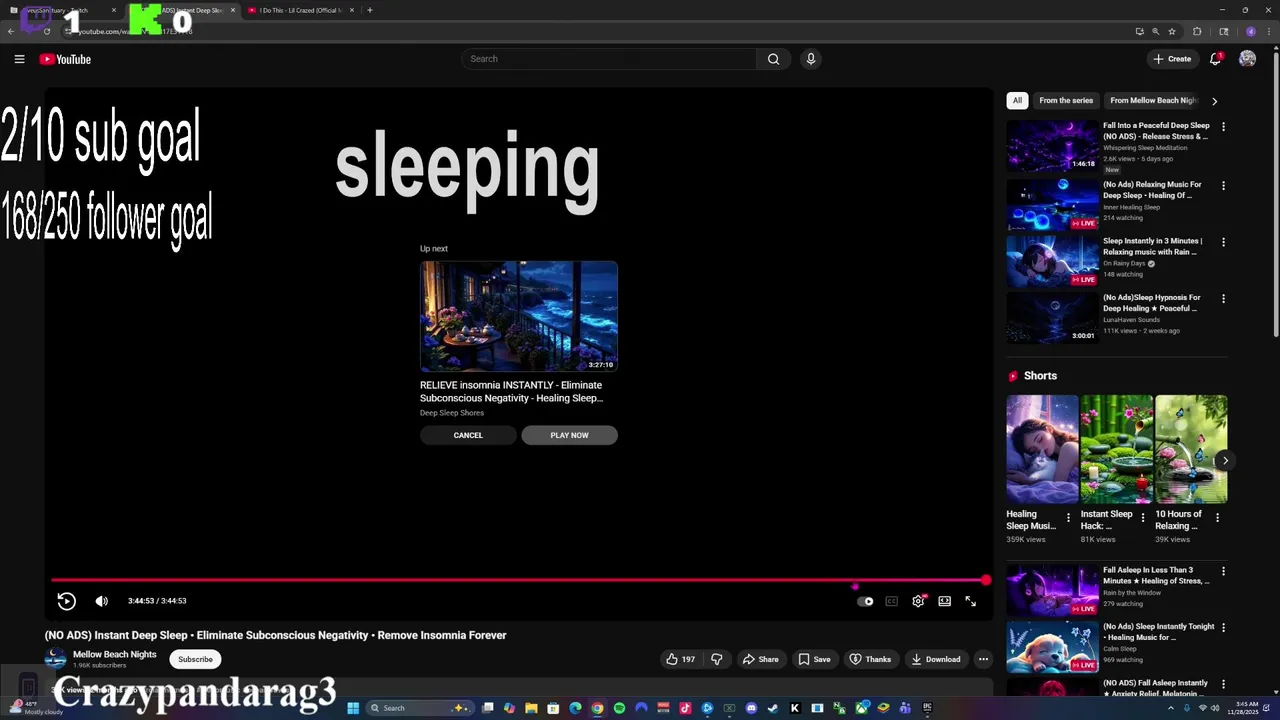Click the search magnifier button

(773, 59)
